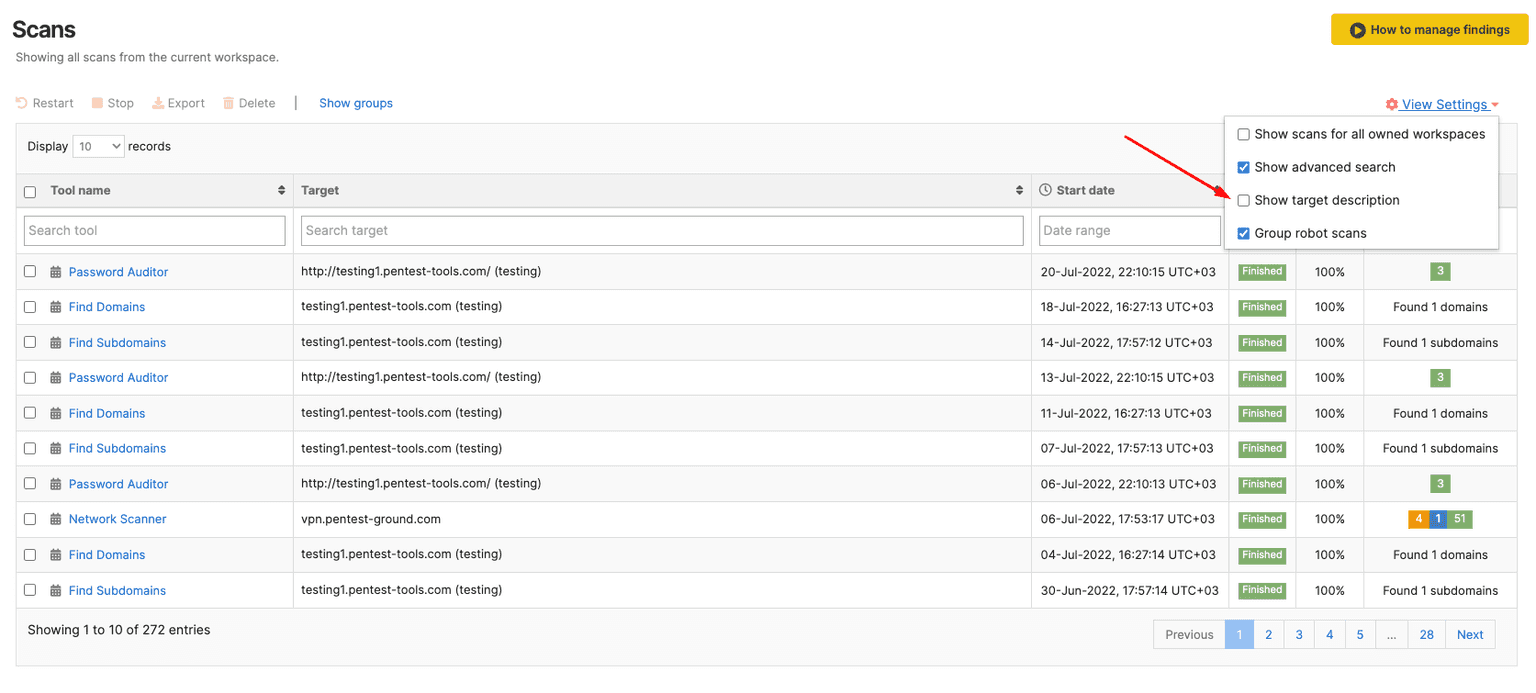
Task: Click the Show groups link
Action: pyautogui.click(x=356, y=103)
